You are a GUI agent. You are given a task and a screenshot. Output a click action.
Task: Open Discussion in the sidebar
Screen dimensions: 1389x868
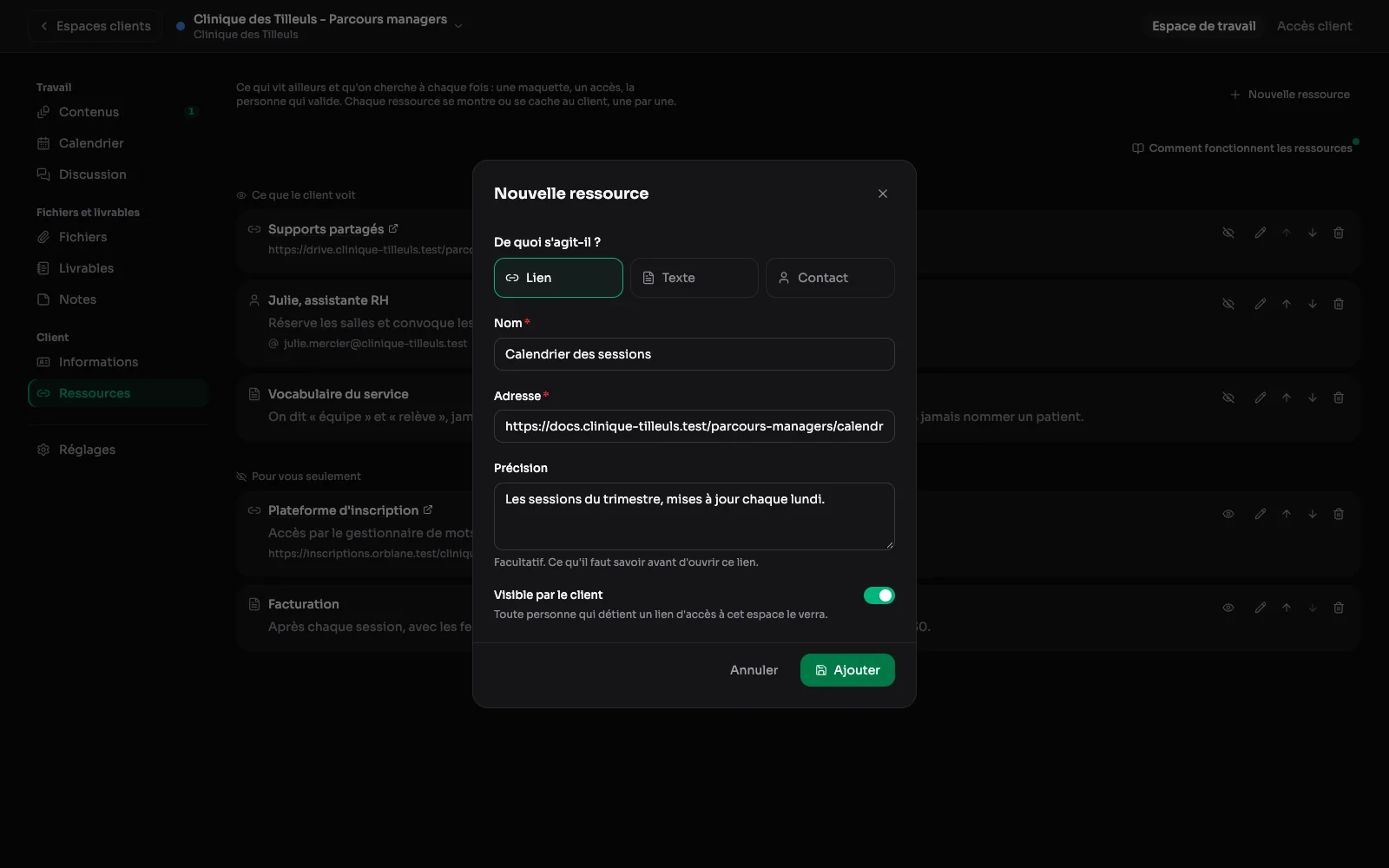click(x=118, y=174)
